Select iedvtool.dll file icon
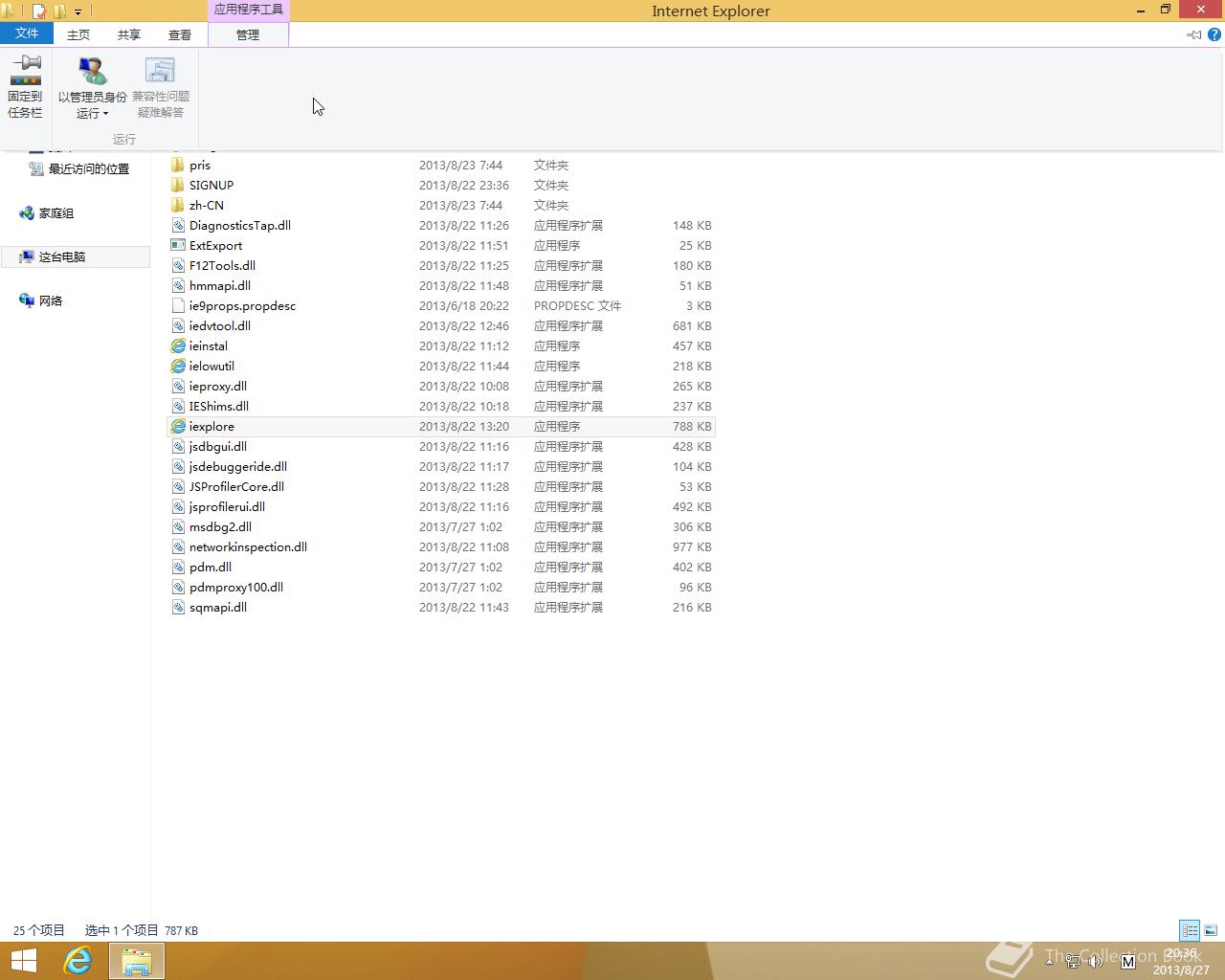 (178, 326)
